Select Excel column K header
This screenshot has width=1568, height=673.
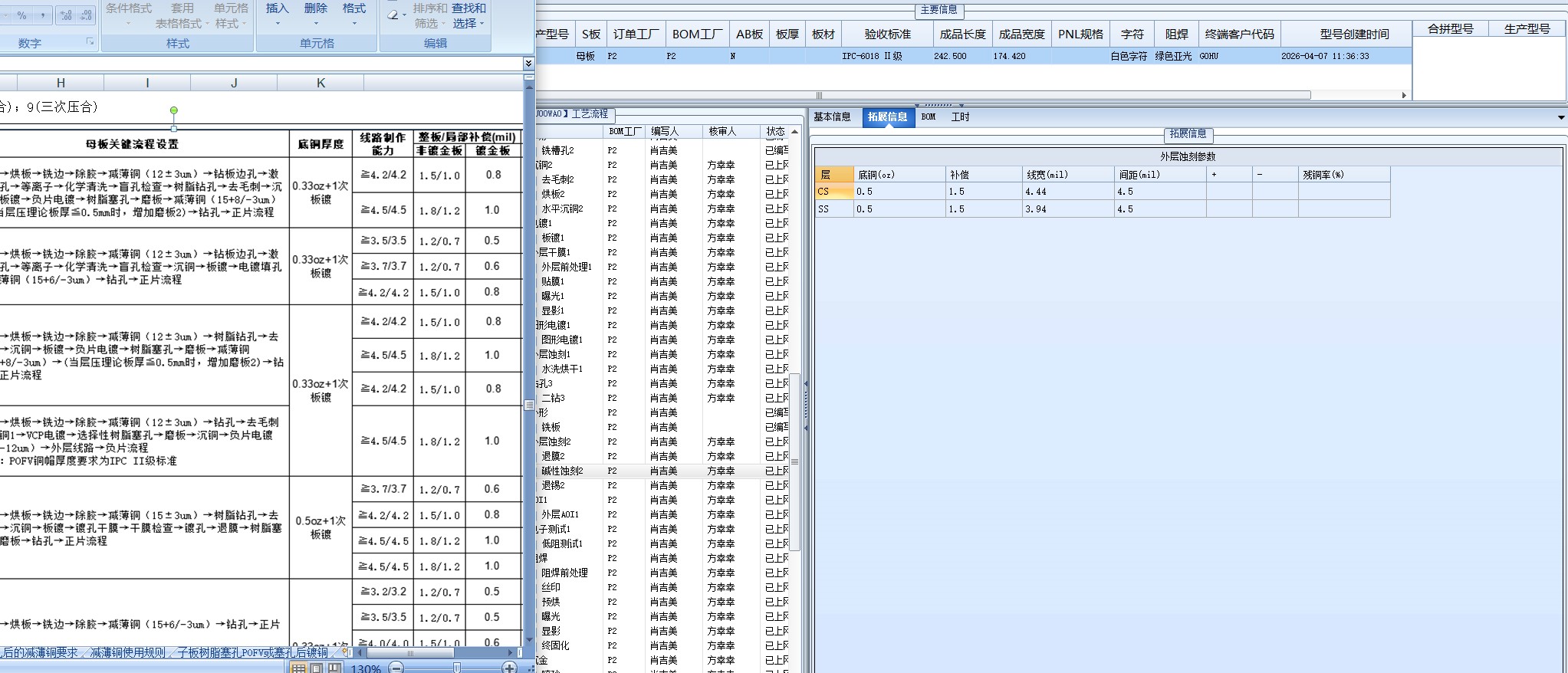(x=321, y=83)
